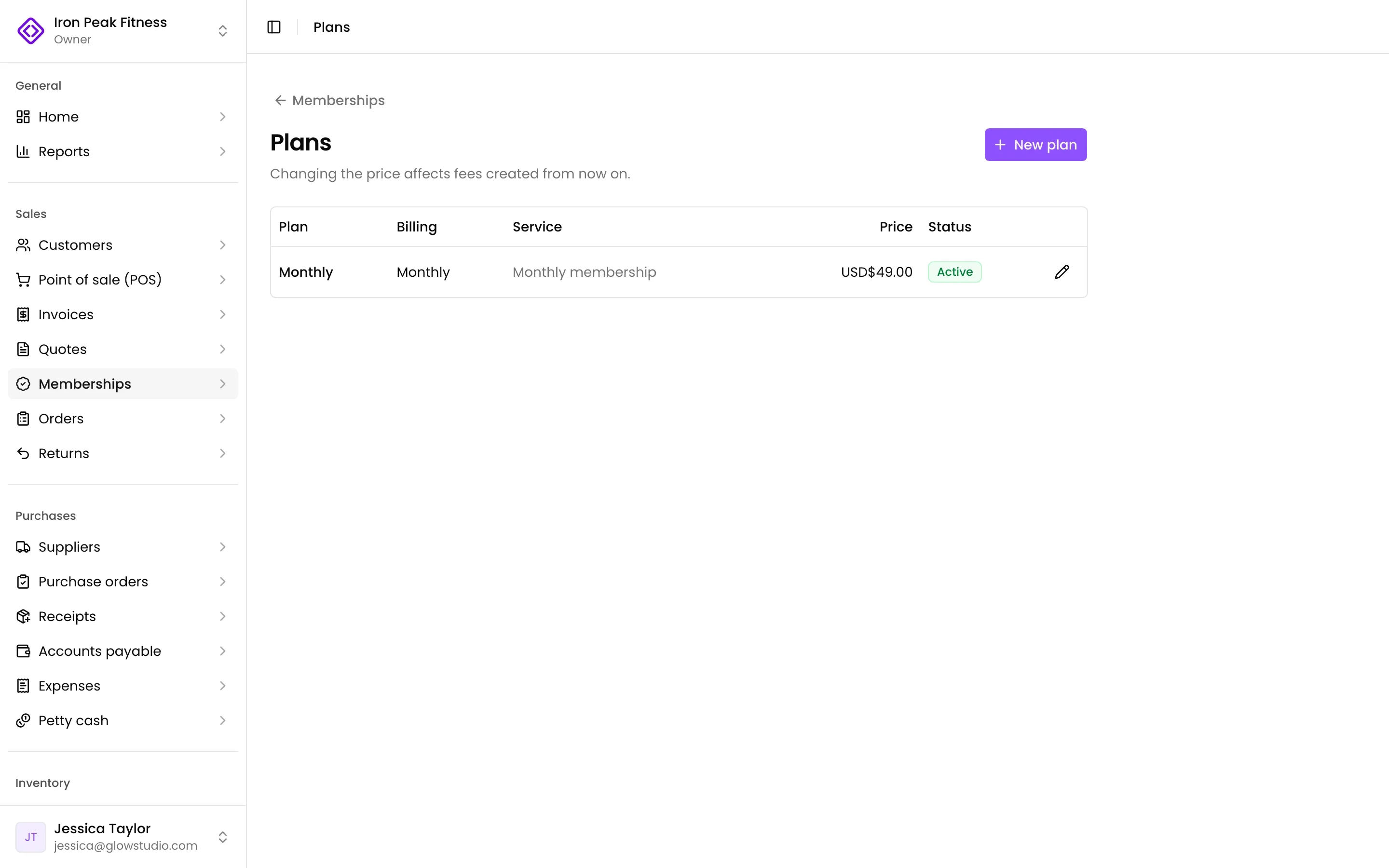Go back to Memberships link
This screenshot has height=868, width=1389.
coord(329,100)
